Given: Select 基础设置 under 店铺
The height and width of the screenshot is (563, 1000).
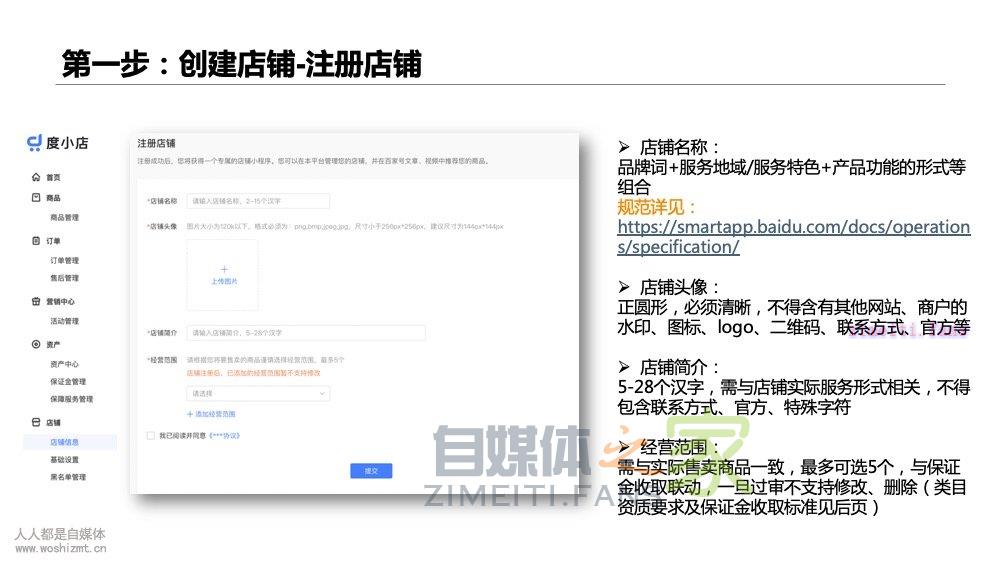Looking at the screenshot, I should pyautogui.click(x=64, y=460).
